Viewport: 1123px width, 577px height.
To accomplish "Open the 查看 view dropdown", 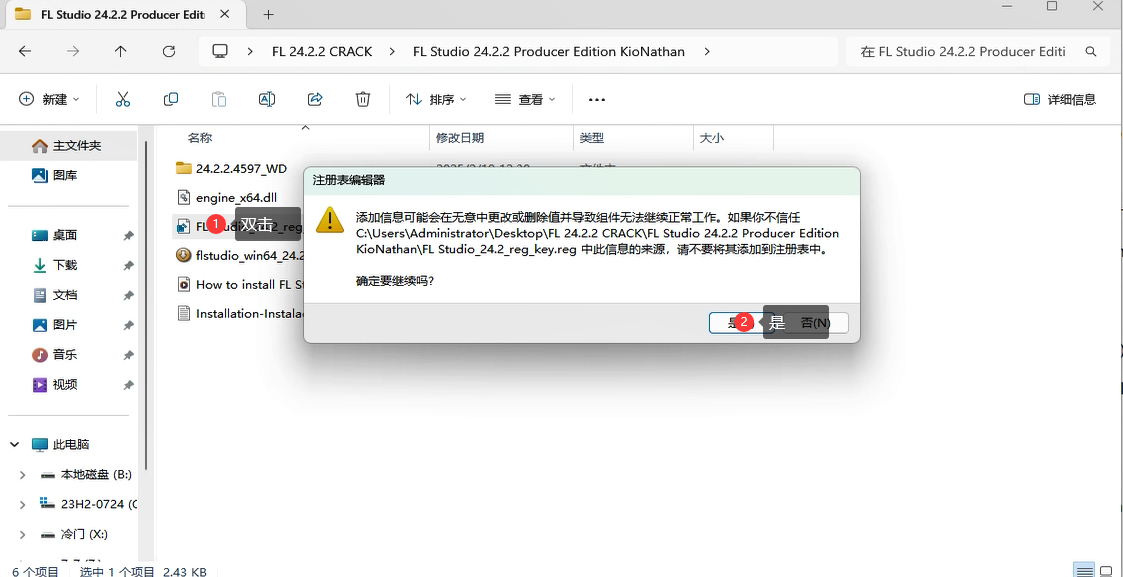I will point(525,100).
